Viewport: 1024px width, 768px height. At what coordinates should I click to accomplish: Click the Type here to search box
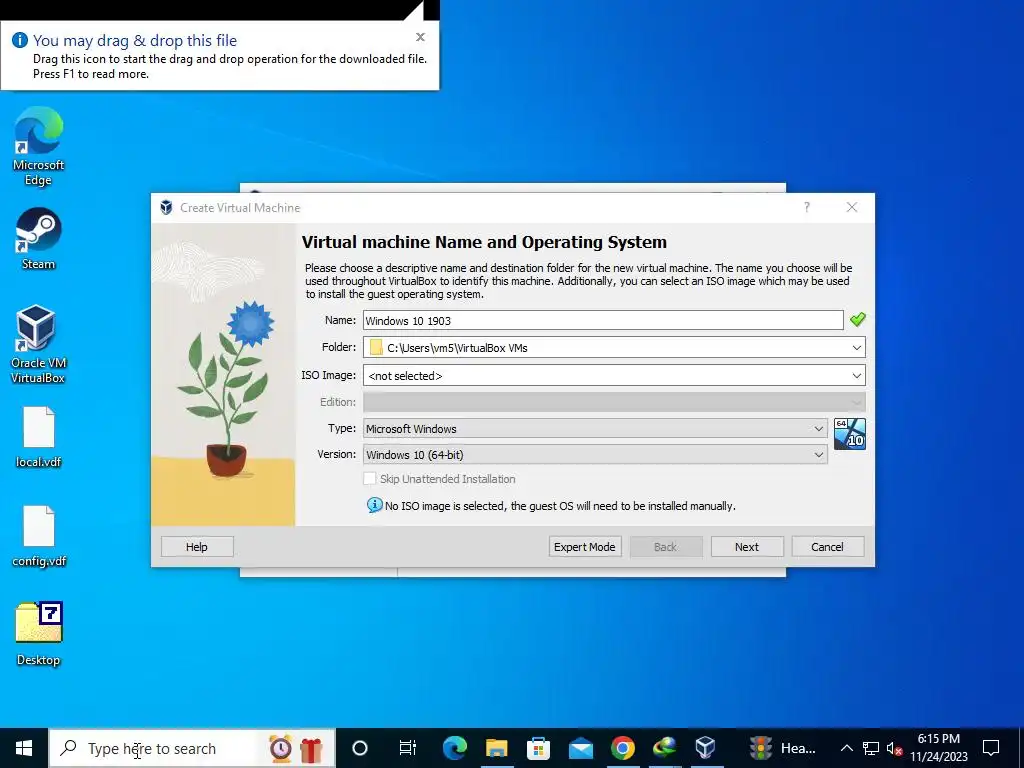(x=192, y=748)
